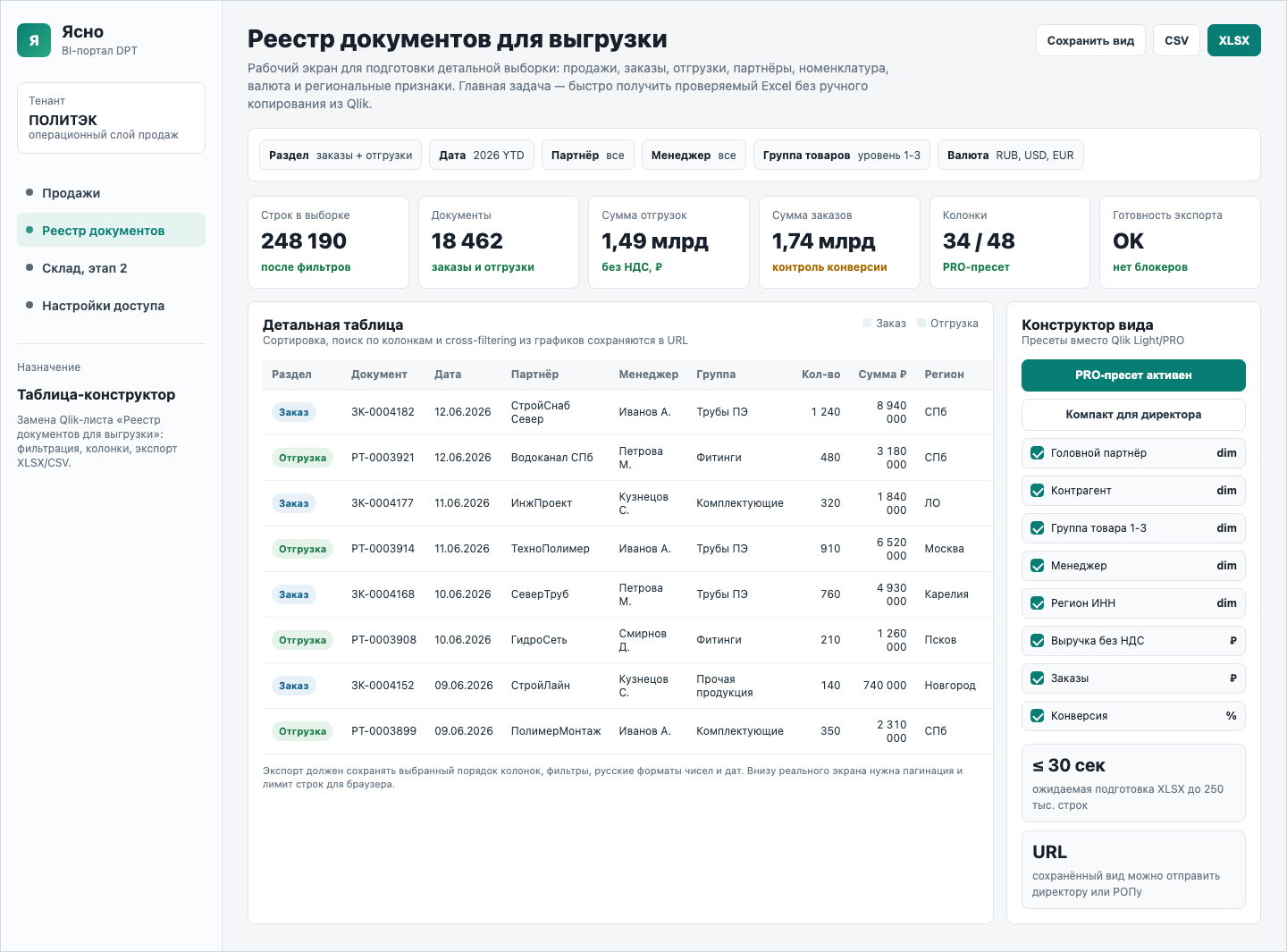The height and width of the screenshot is (952, 1287).
Task: Click the Сумма заказов card
Action: (x=839, y=242)
